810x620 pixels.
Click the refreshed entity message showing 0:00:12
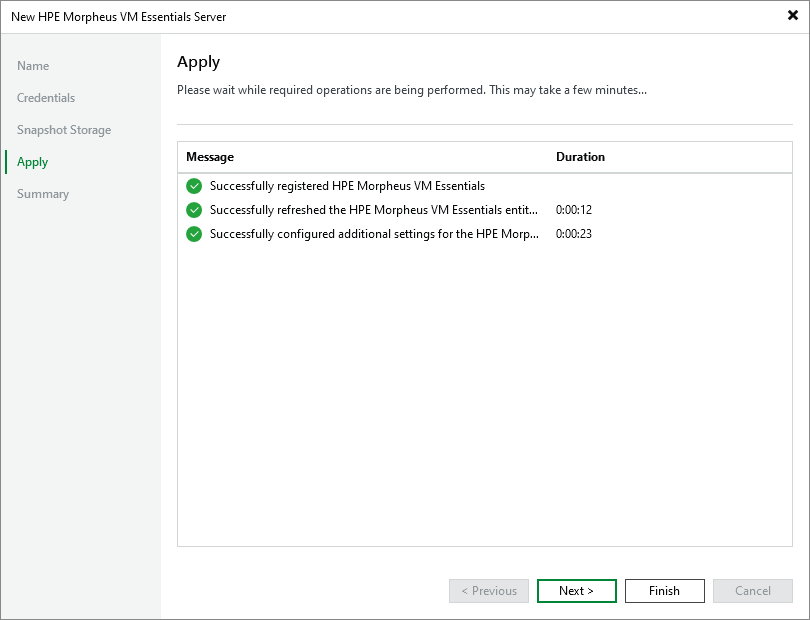[347, 210]
